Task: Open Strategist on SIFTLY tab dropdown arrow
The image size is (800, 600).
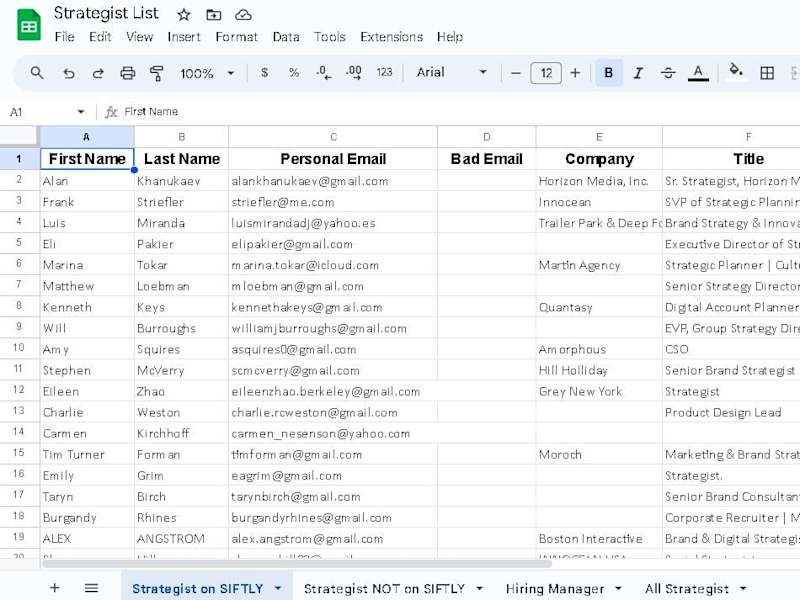Action: click(x=278, y=588)
